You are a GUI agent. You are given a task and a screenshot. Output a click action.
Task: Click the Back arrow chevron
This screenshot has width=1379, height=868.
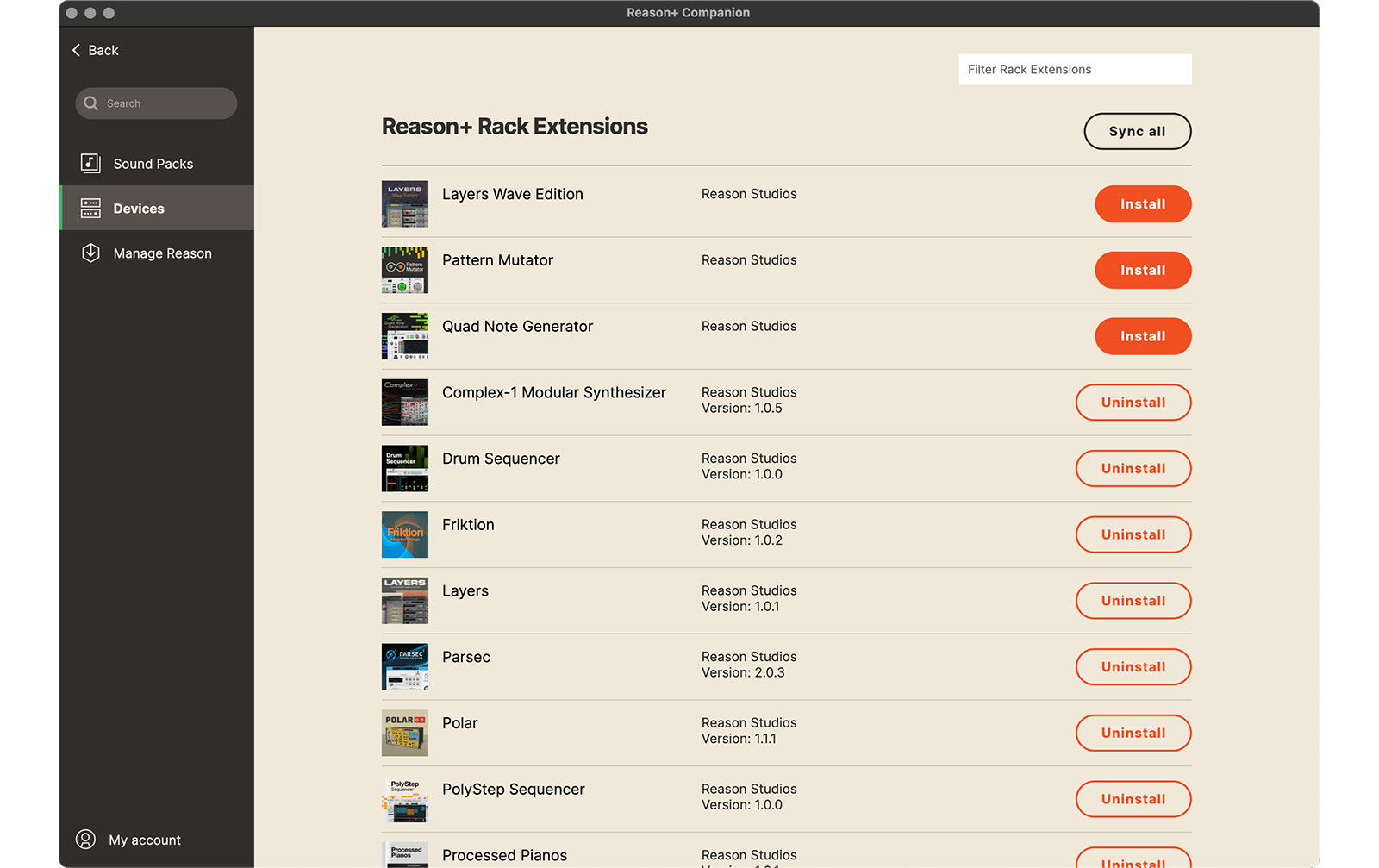point(76,50)
